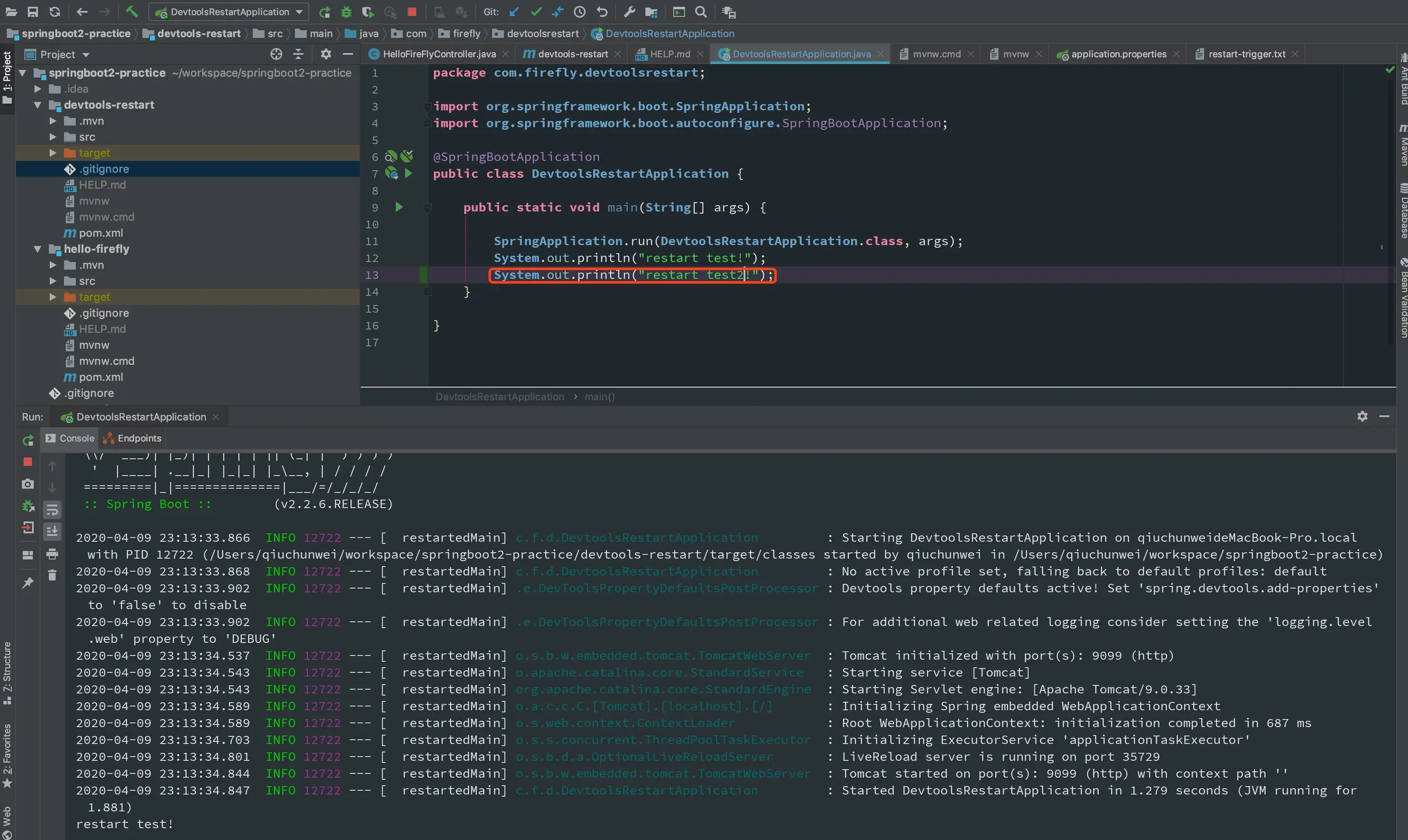The height and width of the screenshot is (840, 1408).
Task: Run with coverage shield icon
Action: [x=368, y=12]
